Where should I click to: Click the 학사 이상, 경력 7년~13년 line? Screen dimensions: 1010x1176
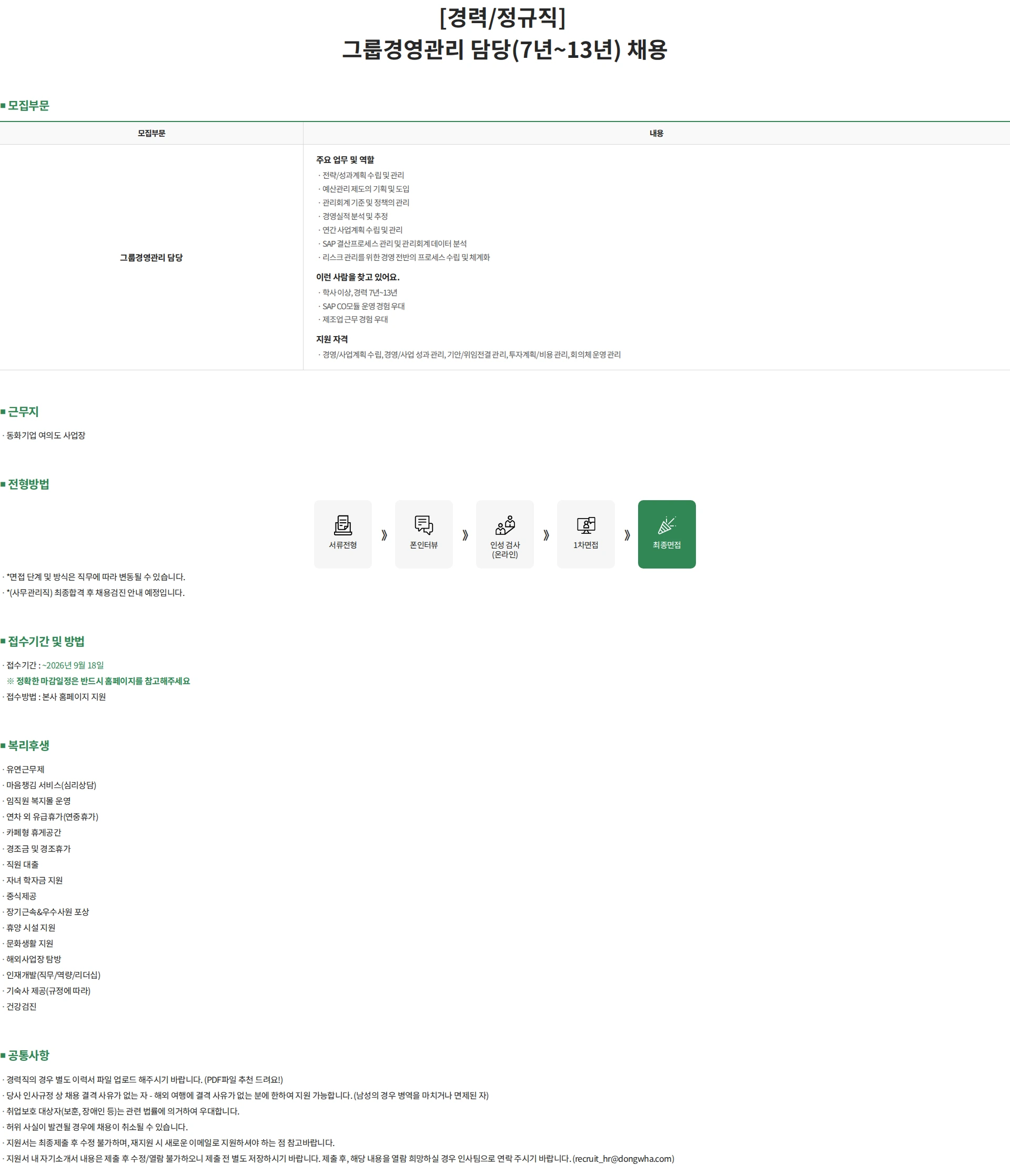[x=359, y=292]
